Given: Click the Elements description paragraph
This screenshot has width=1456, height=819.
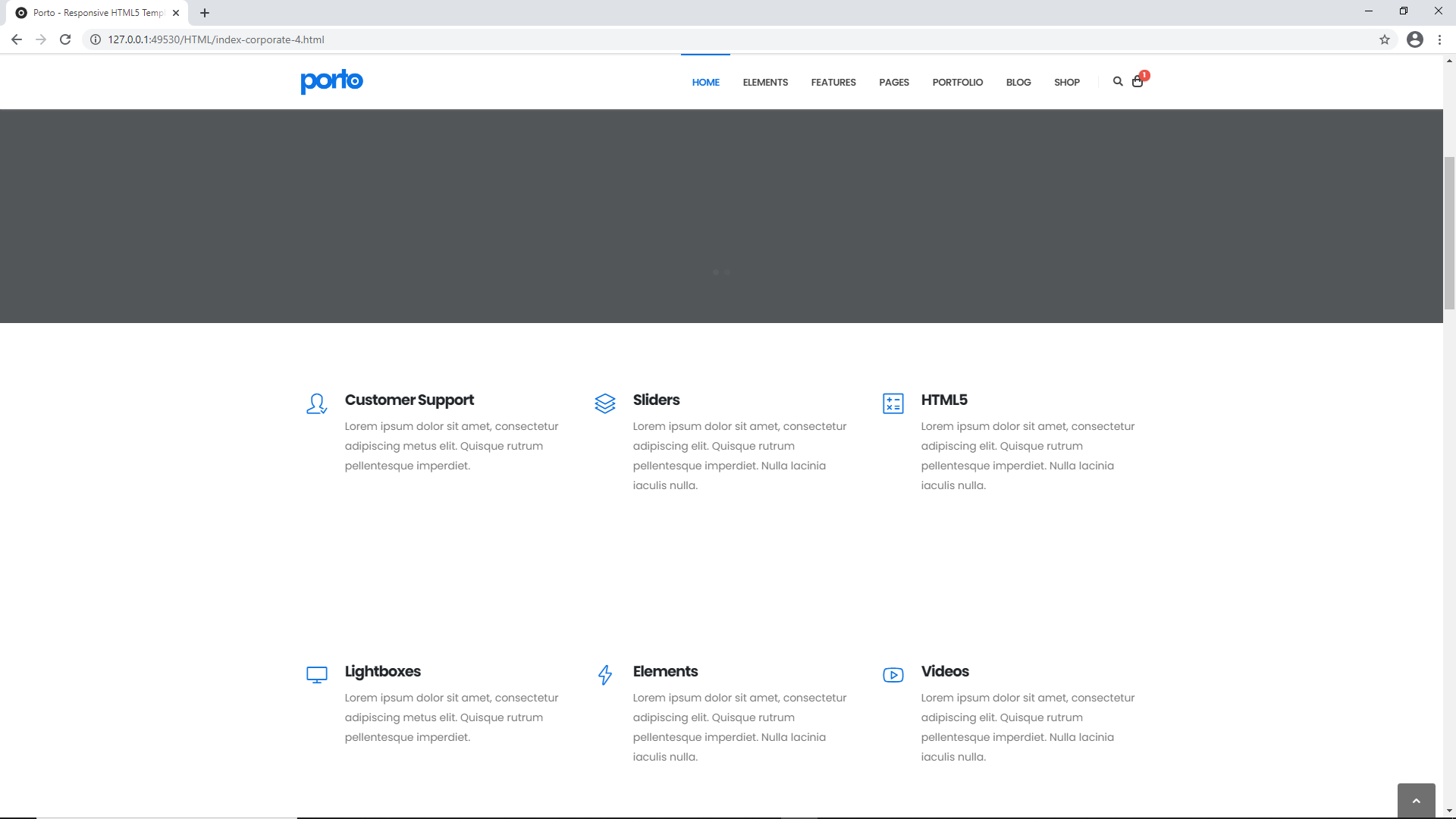Looking at the screenshot, I should 739,727.
